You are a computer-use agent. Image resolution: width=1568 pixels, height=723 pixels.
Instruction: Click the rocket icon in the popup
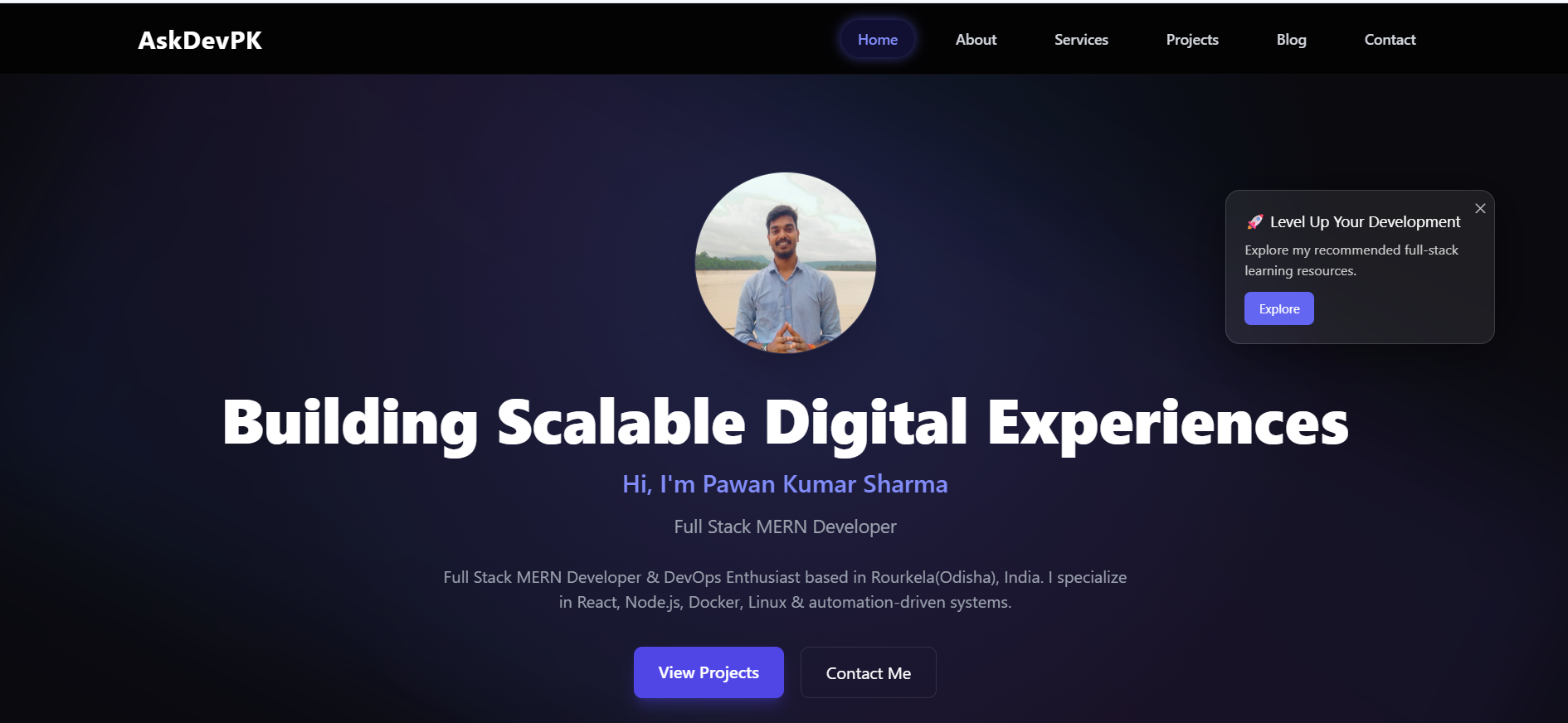(1255, 221)
